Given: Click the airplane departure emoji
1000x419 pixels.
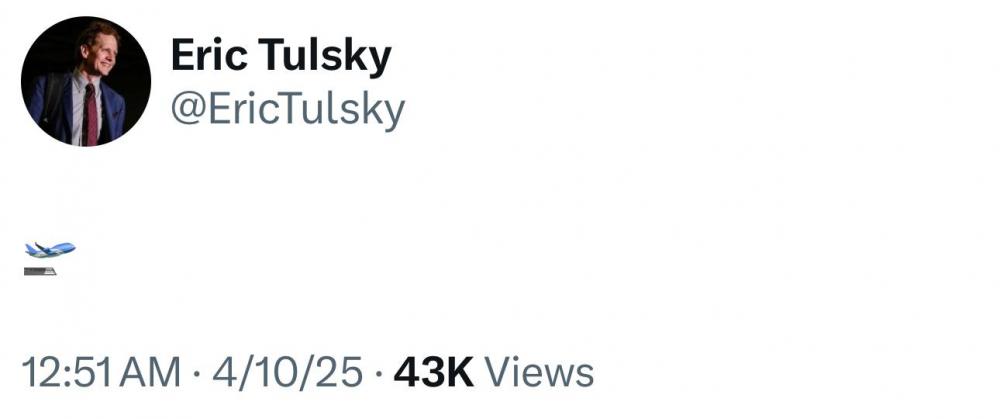Looking at the screenshot, I should click(49, 257).
